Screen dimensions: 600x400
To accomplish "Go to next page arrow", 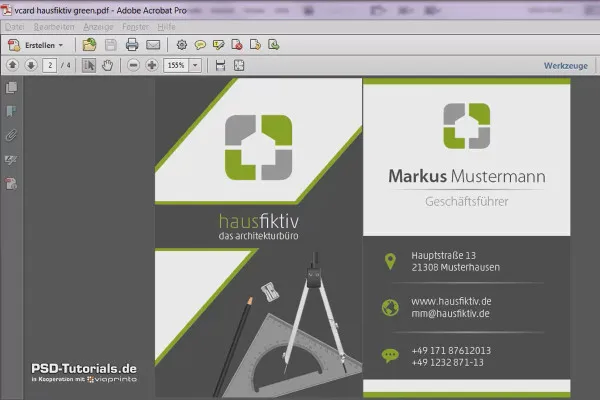I will point(31,65).
